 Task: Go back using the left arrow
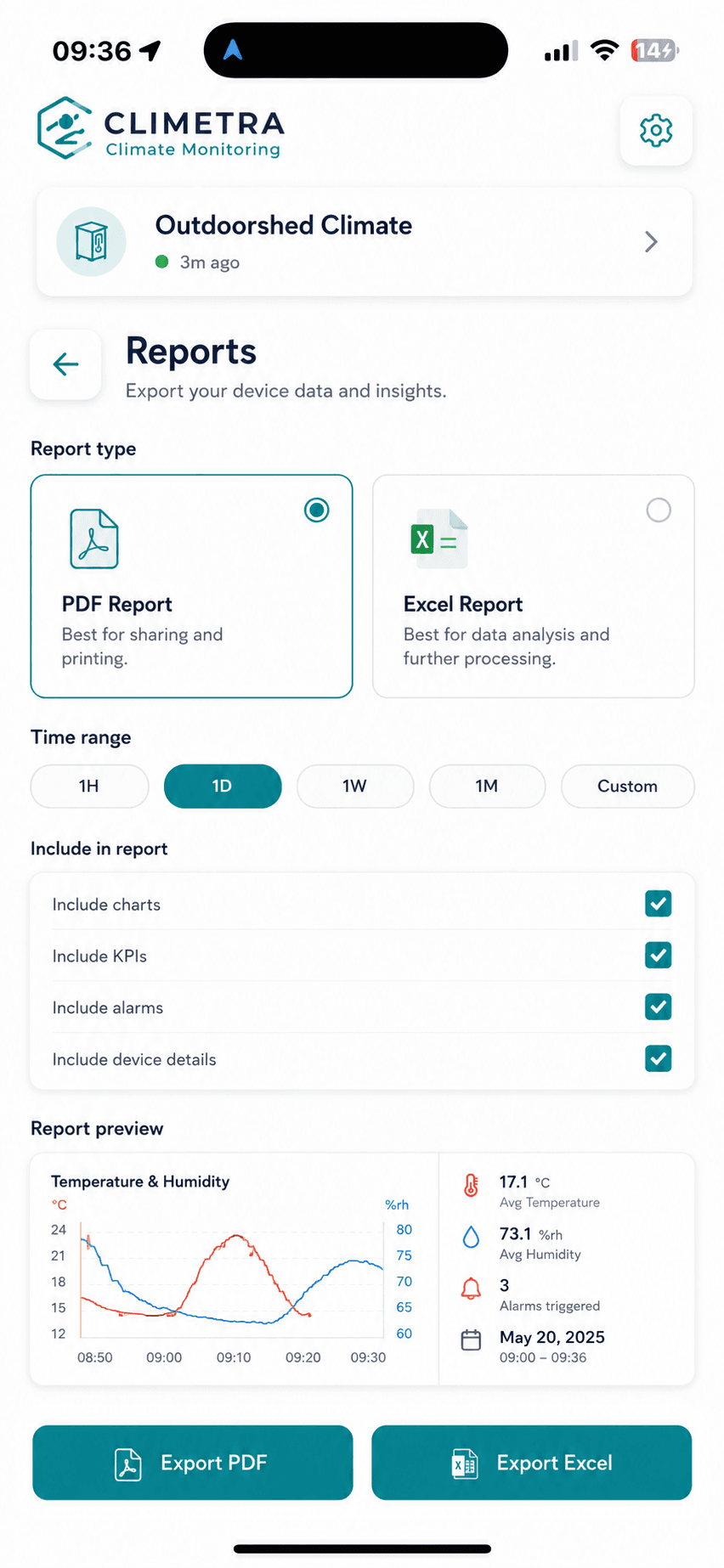(65, 364)
